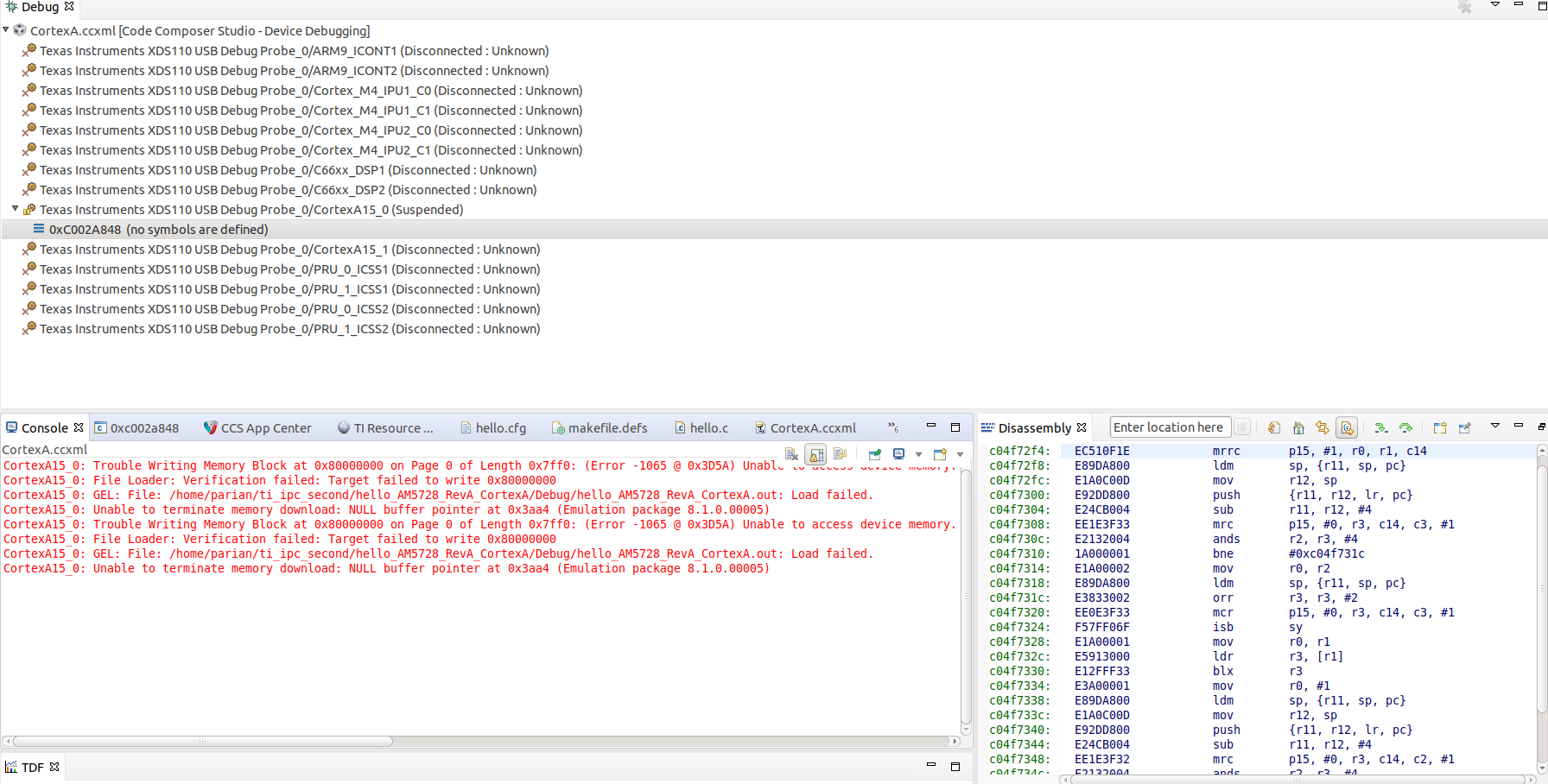This screenshot has width=1548, height=784.
Task: Toggle Scroll Lock in the Console view
Action: tap(815, 453)
